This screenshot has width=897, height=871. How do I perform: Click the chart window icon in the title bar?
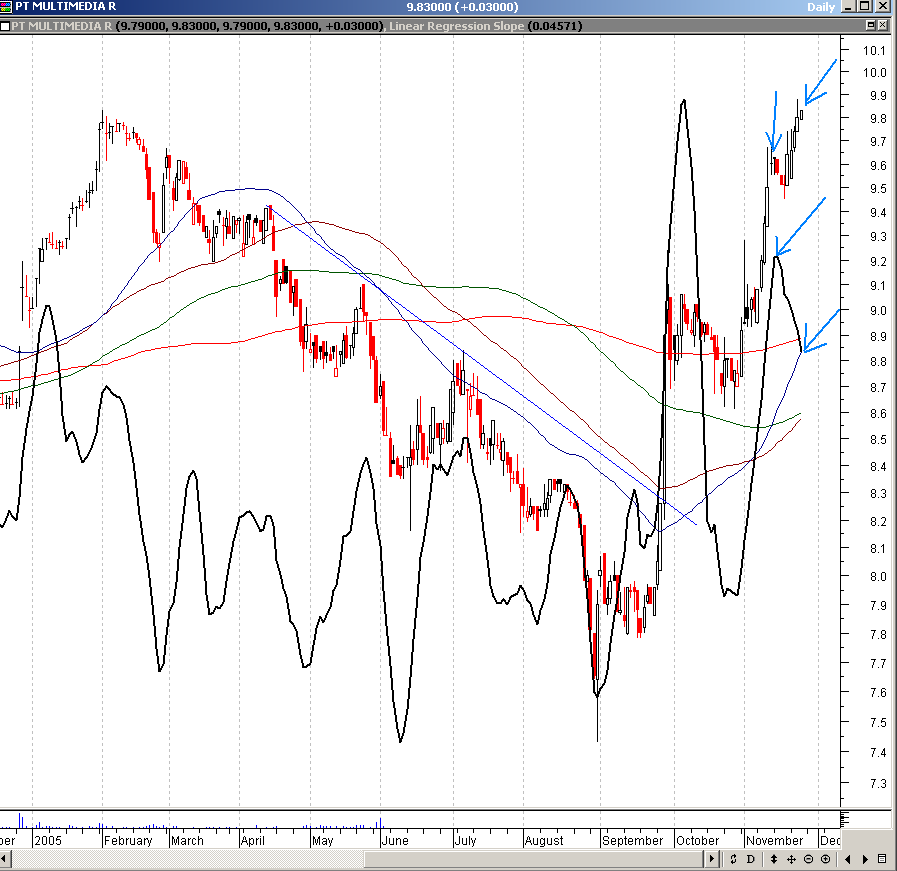point(6,6)
